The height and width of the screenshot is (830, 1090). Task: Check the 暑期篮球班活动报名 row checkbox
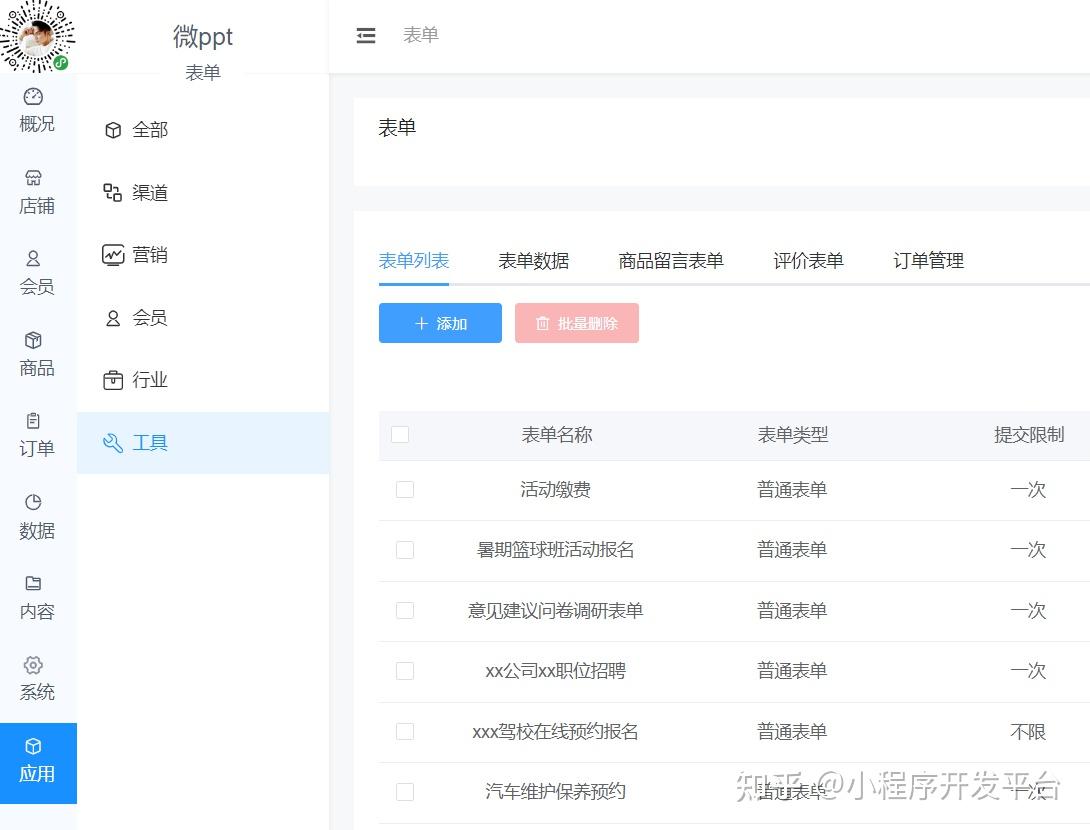(x=405, y=550)
